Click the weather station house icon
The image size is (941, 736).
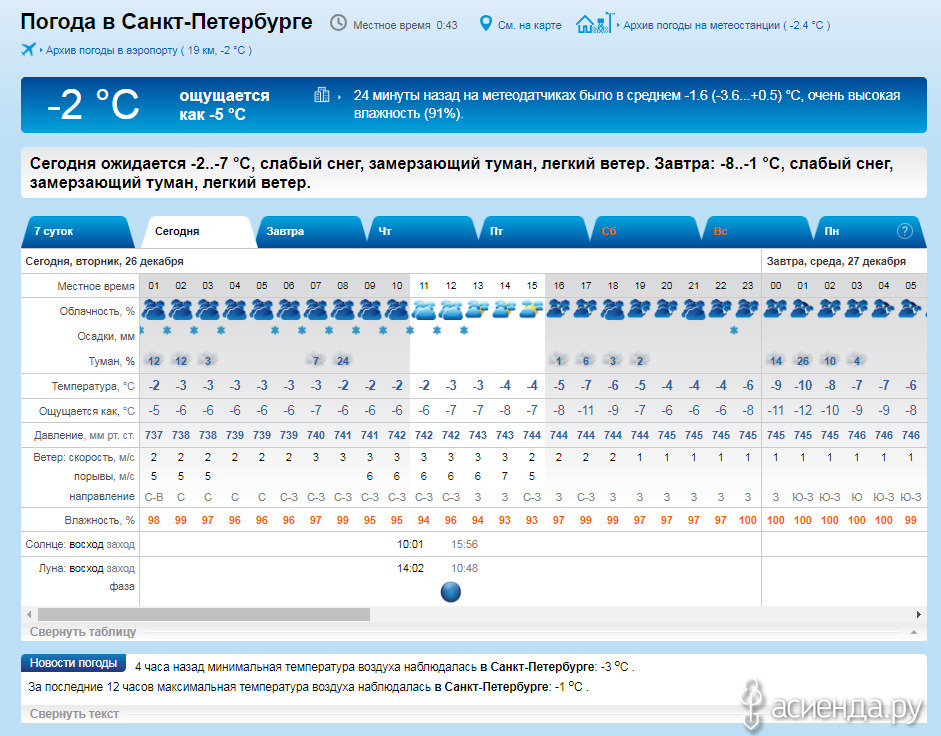[595, 23]
